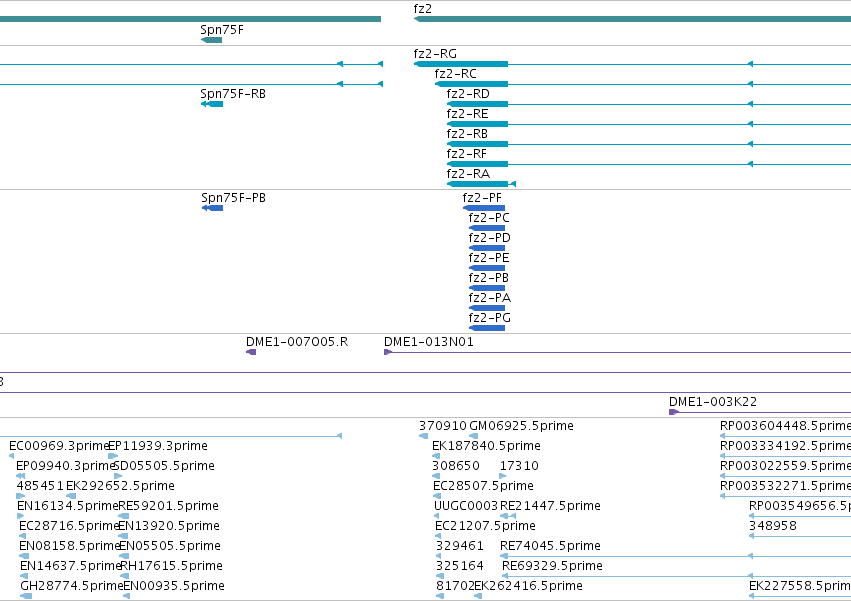Select the 485451 EST marker
The height and width of the screenshot is (601, 851).
[x=21, y=496]
